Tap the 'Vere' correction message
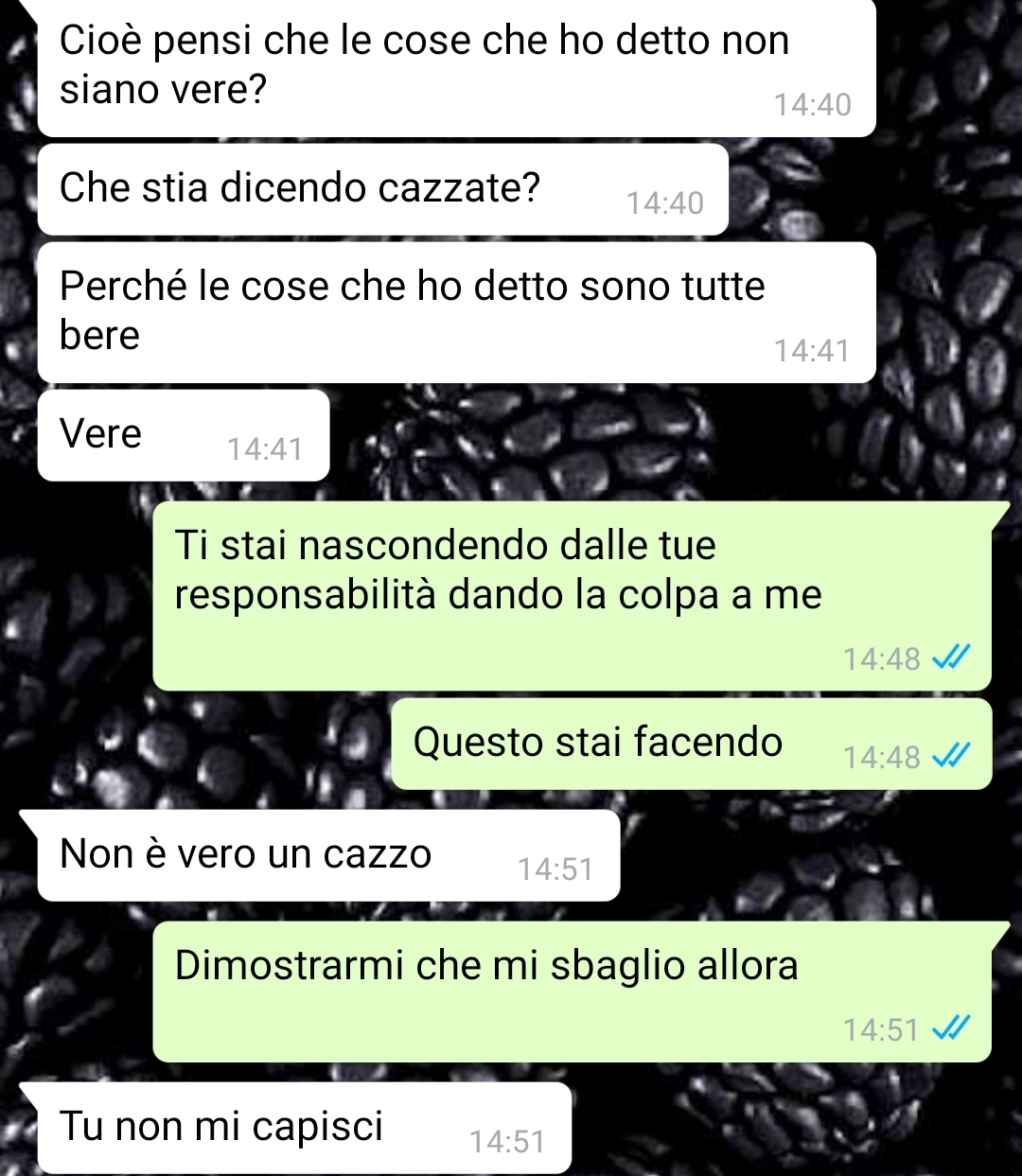The width and height of the screenshot is (1022, 1176). coord(184,435)
